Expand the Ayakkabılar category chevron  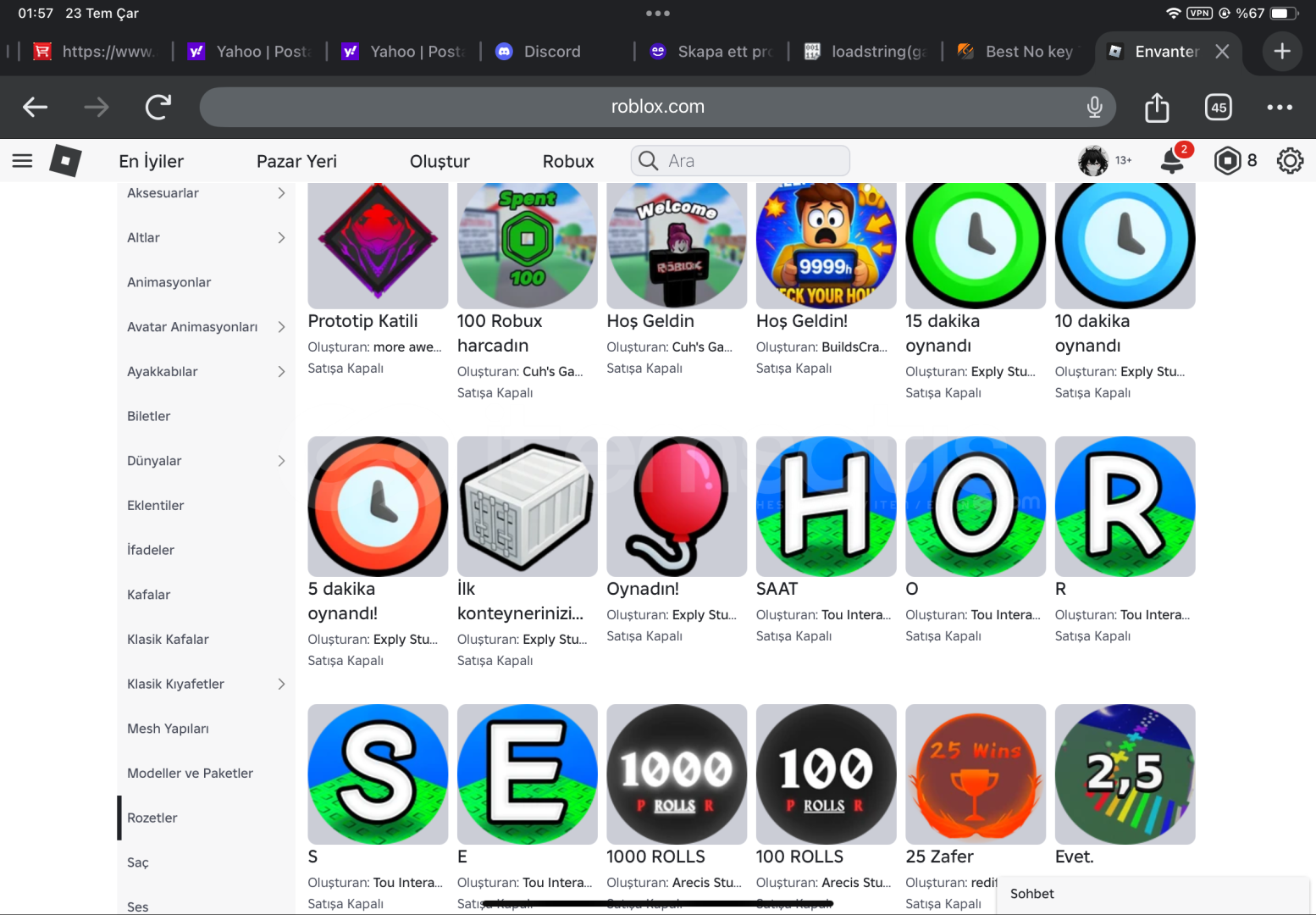[x=281, y=372]
